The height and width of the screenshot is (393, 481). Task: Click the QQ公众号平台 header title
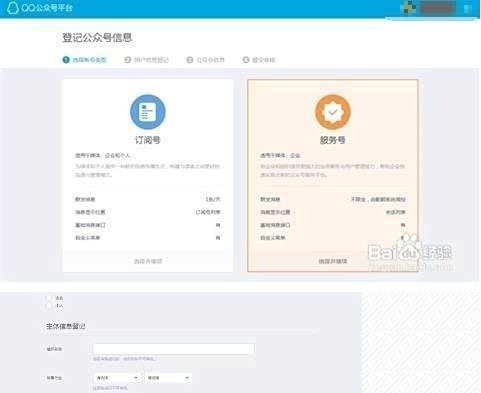tap(47, 8)
